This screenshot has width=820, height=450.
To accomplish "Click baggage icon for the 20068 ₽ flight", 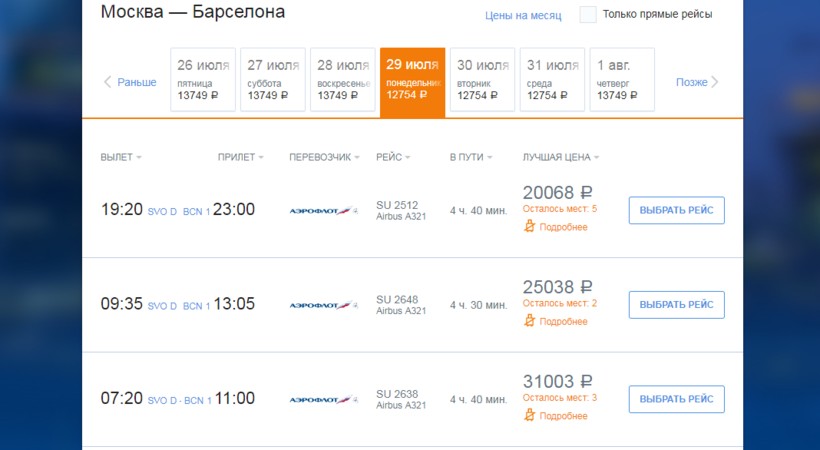I will tap(530, 227).
